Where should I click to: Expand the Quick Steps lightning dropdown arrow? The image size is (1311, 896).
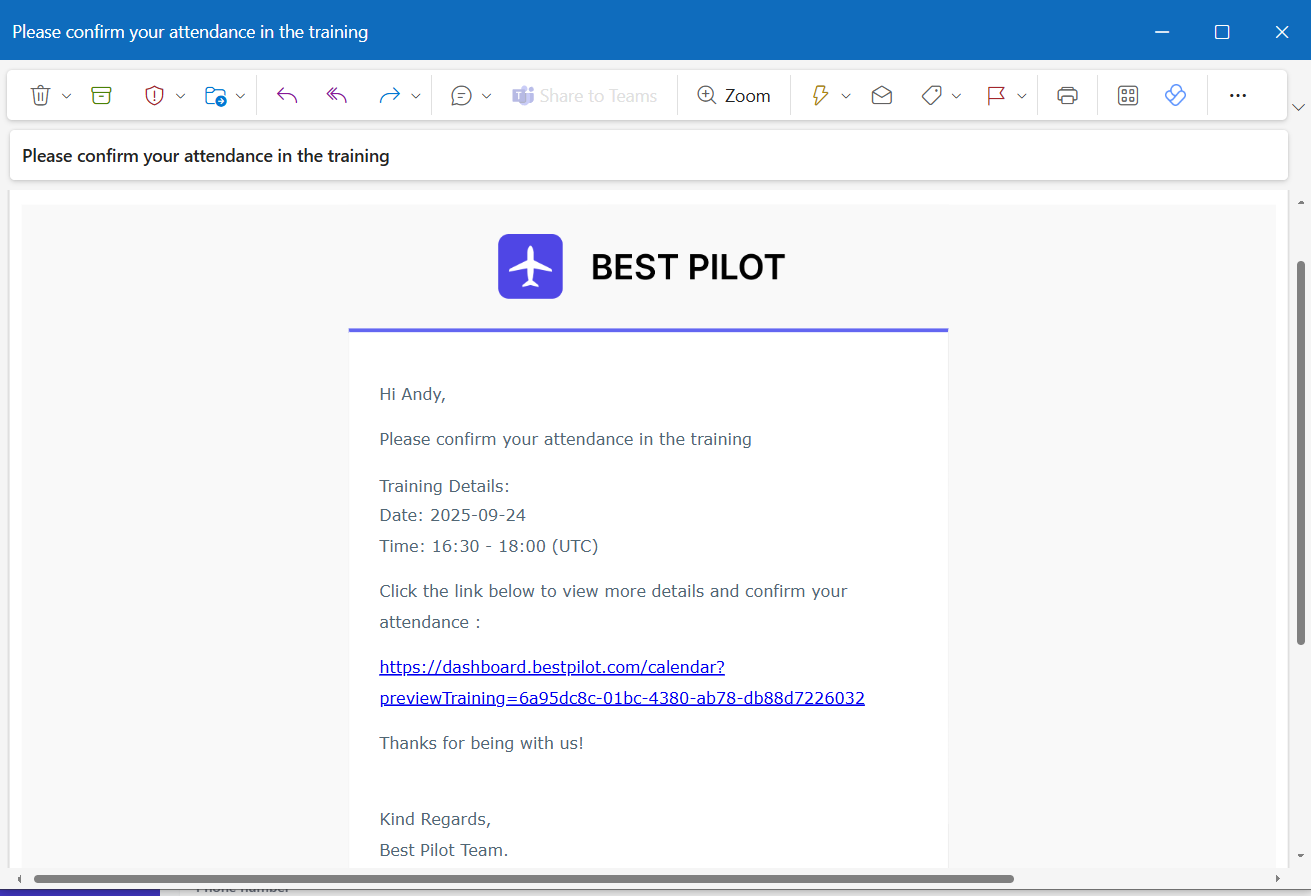tap(846, 96)
